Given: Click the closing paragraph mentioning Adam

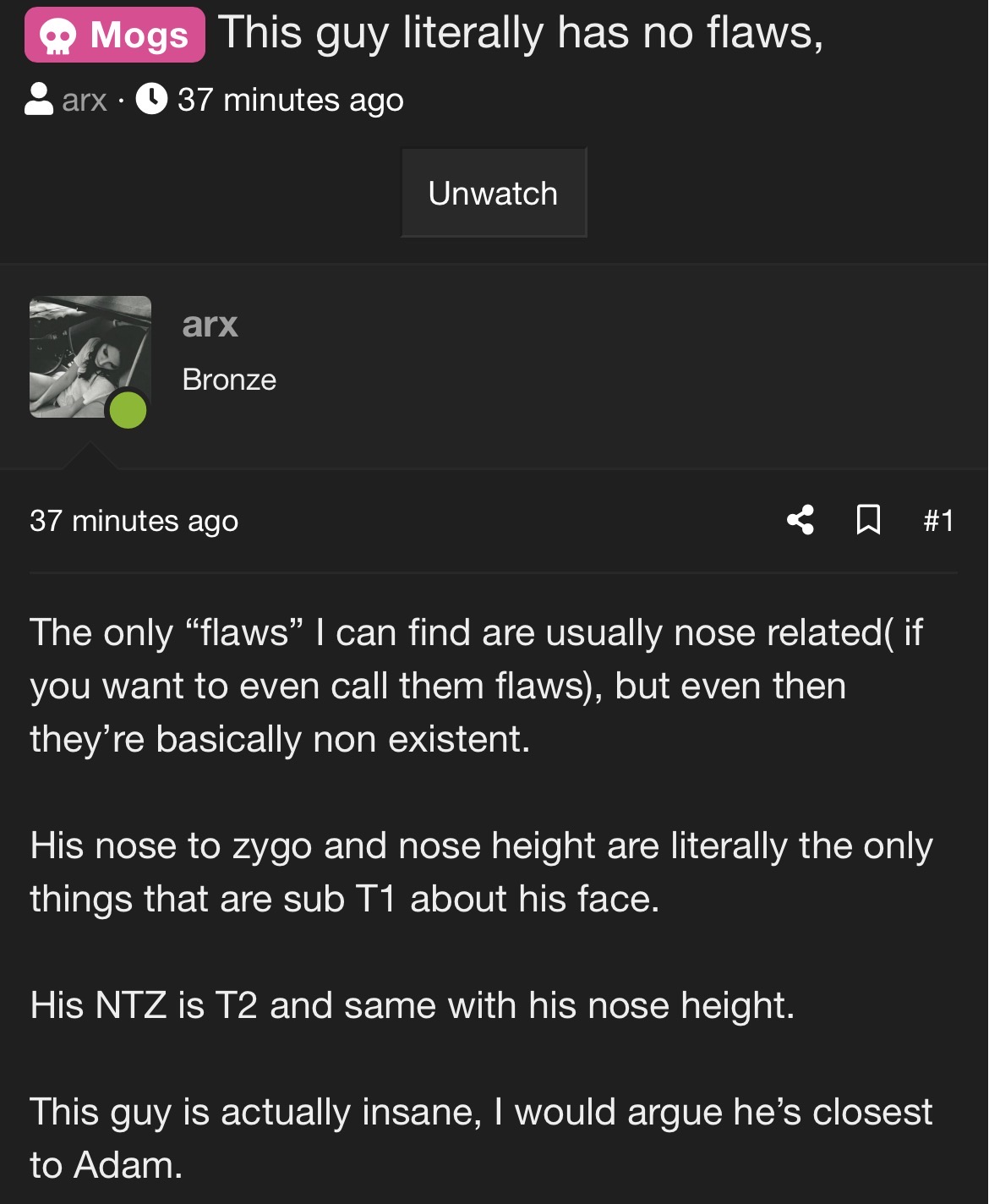Looking at the screenshot, I should coord(481,1138).
